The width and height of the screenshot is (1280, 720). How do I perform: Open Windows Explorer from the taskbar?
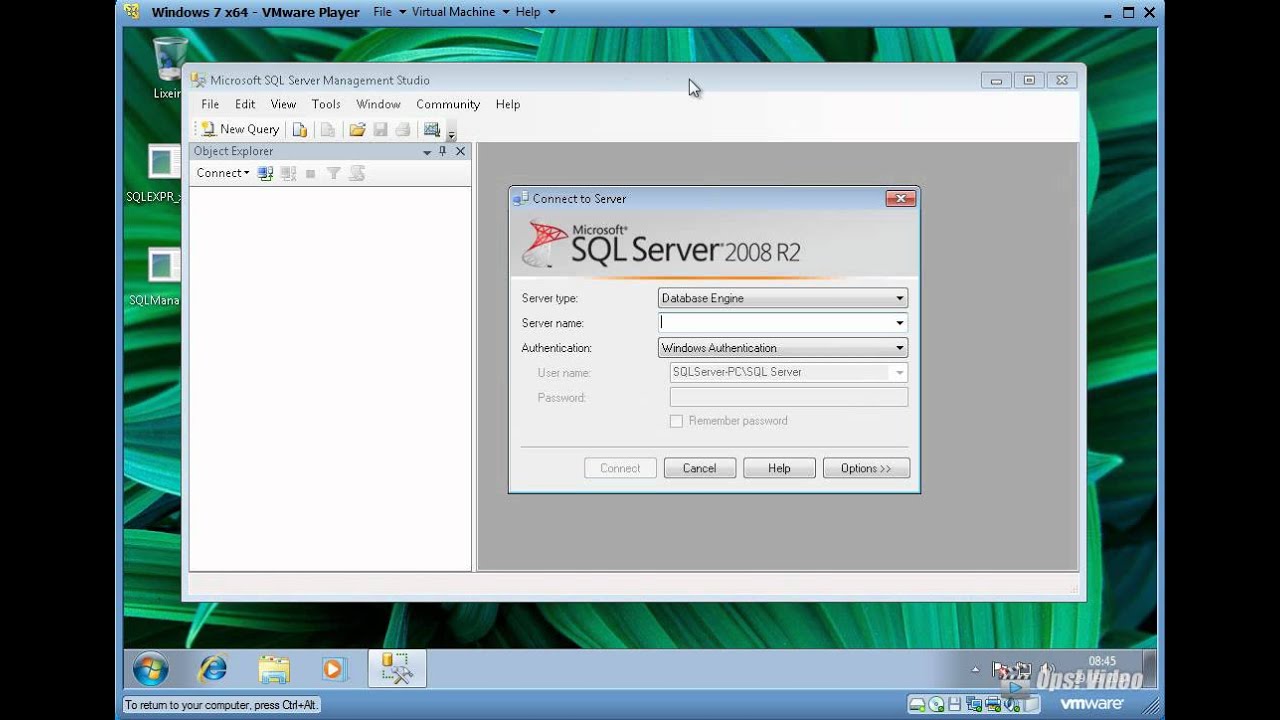click(273, 669)
